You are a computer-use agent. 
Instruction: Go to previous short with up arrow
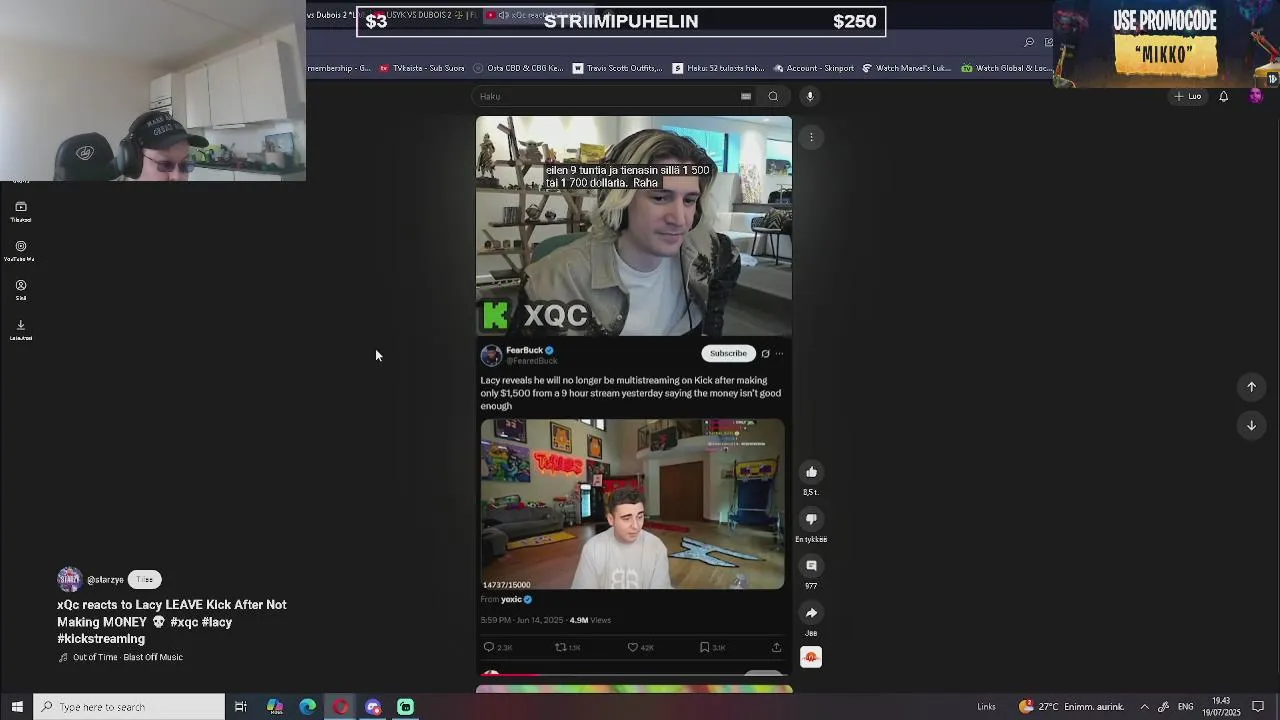1251,387
